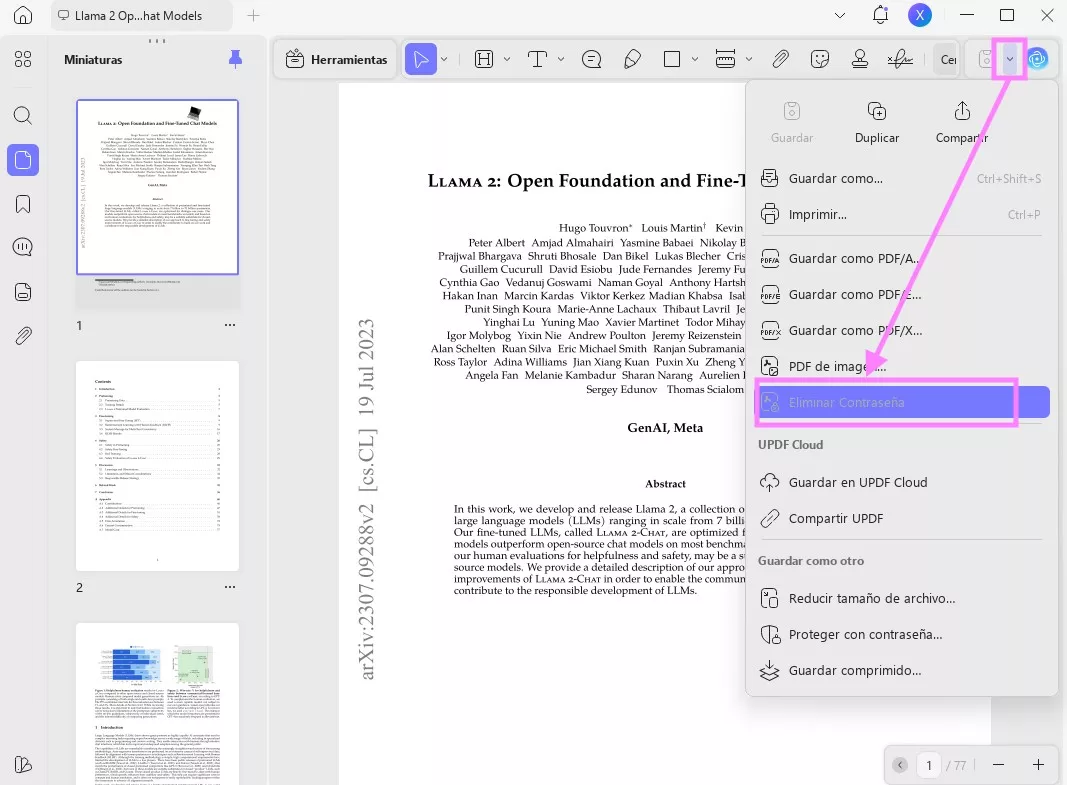Image resolution: width=1067 pixels, height=785 pixels.
Task: Open the comments panel icon in sidebar
Action: 22,247
